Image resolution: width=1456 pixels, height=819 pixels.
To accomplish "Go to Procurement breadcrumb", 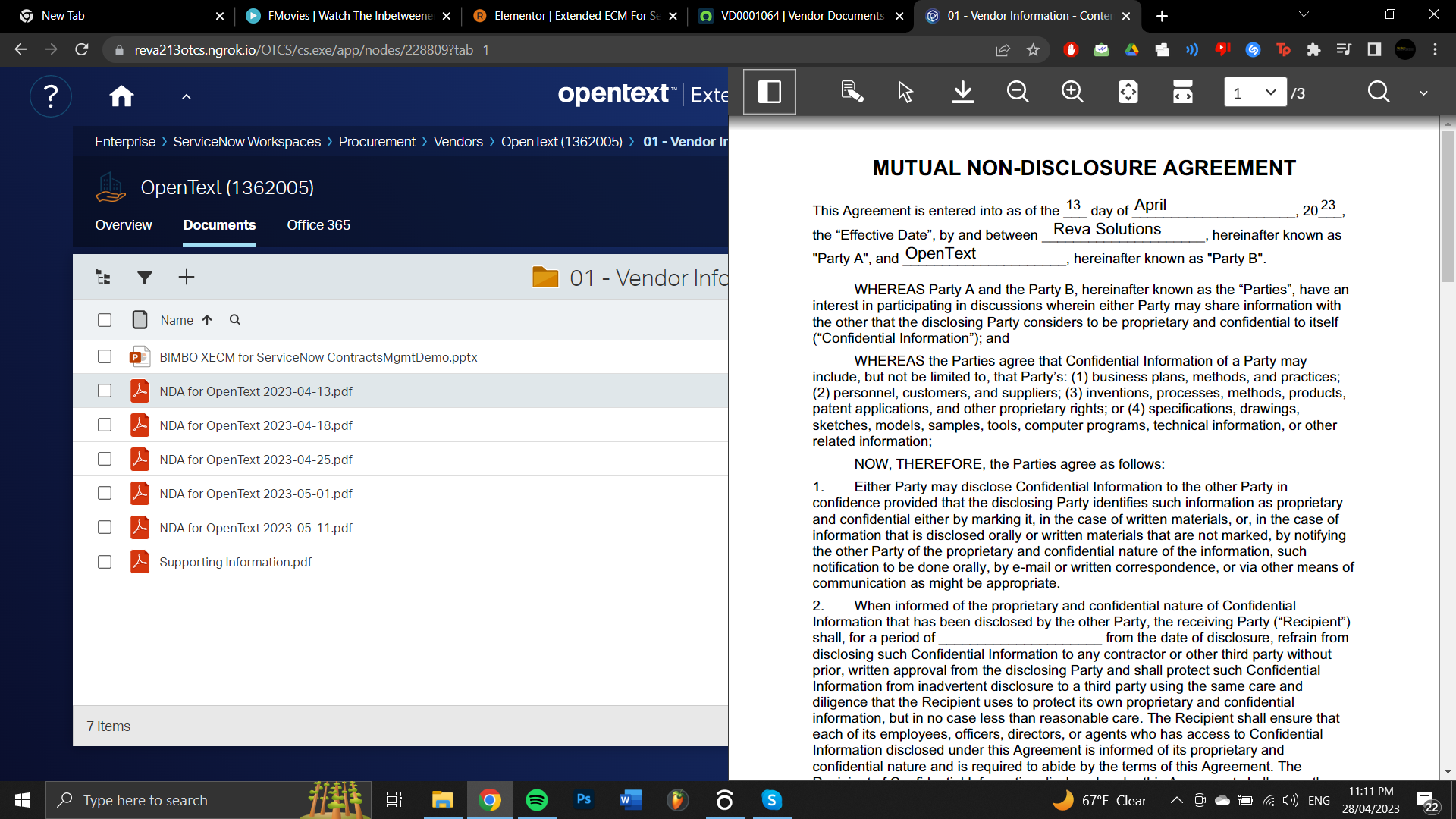I will tap(377, 142).
